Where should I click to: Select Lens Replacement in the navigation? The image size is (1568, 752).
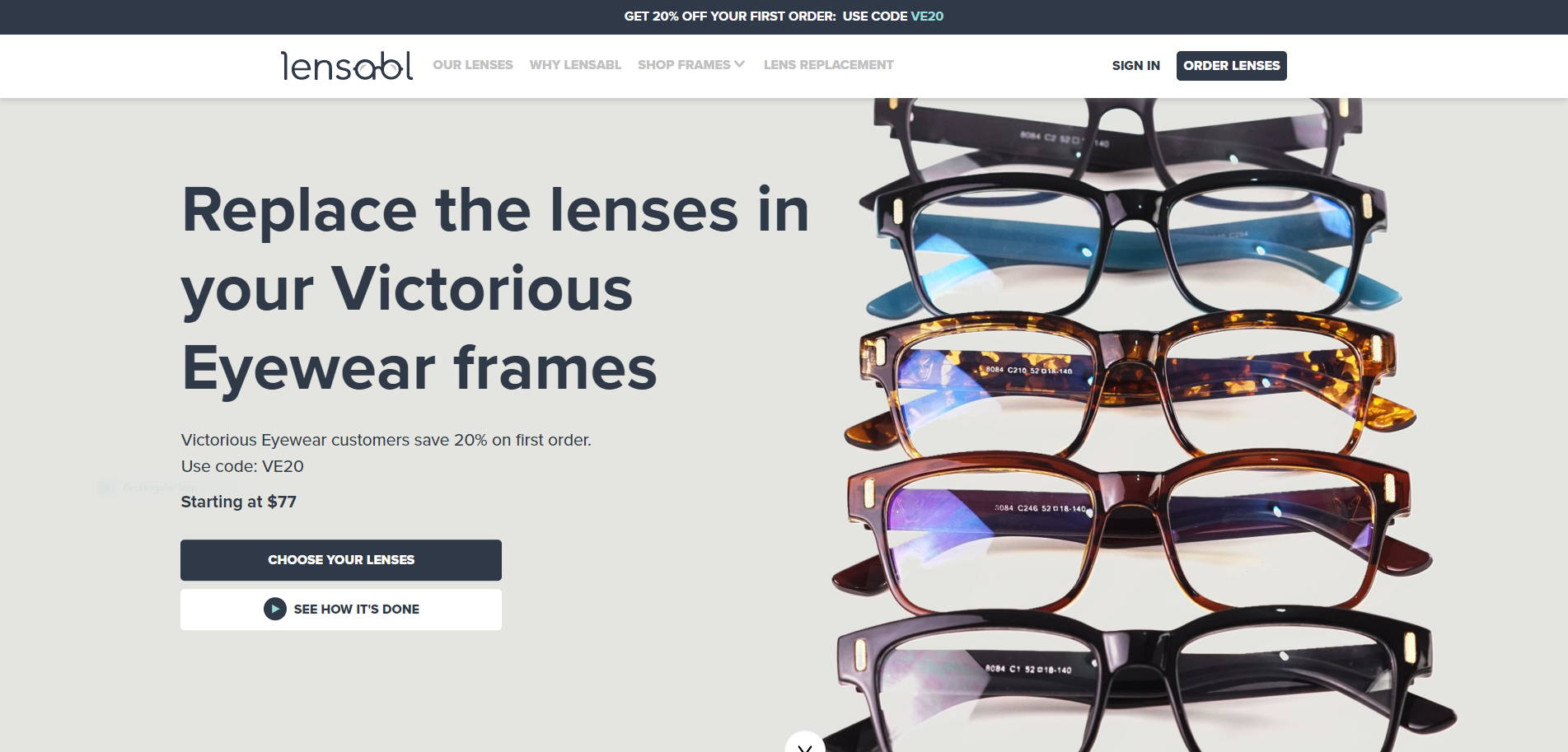(828, 64)
